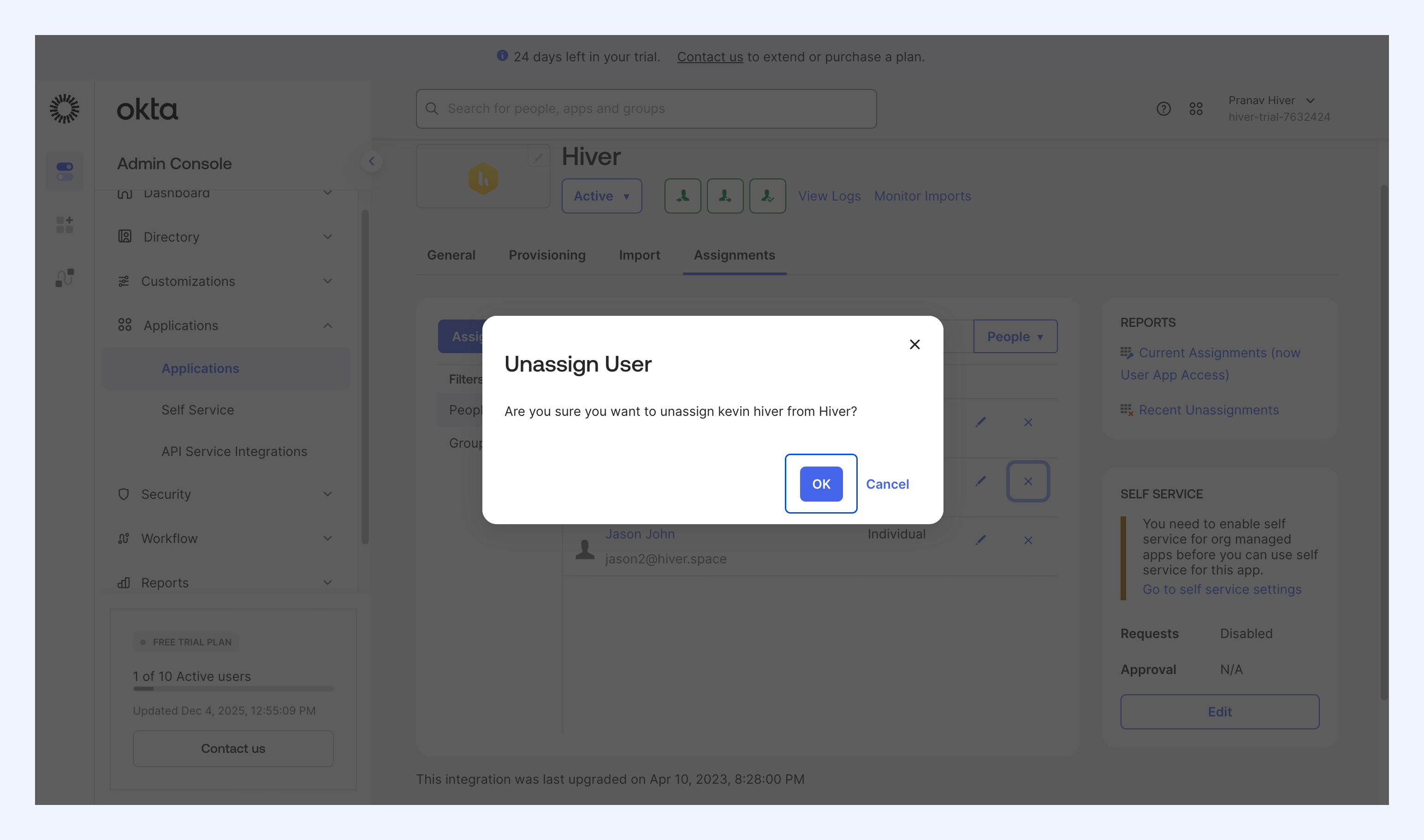Open the help question mark icon
The width and height of the screenshot is (1424, 840).
[1163, 109]
